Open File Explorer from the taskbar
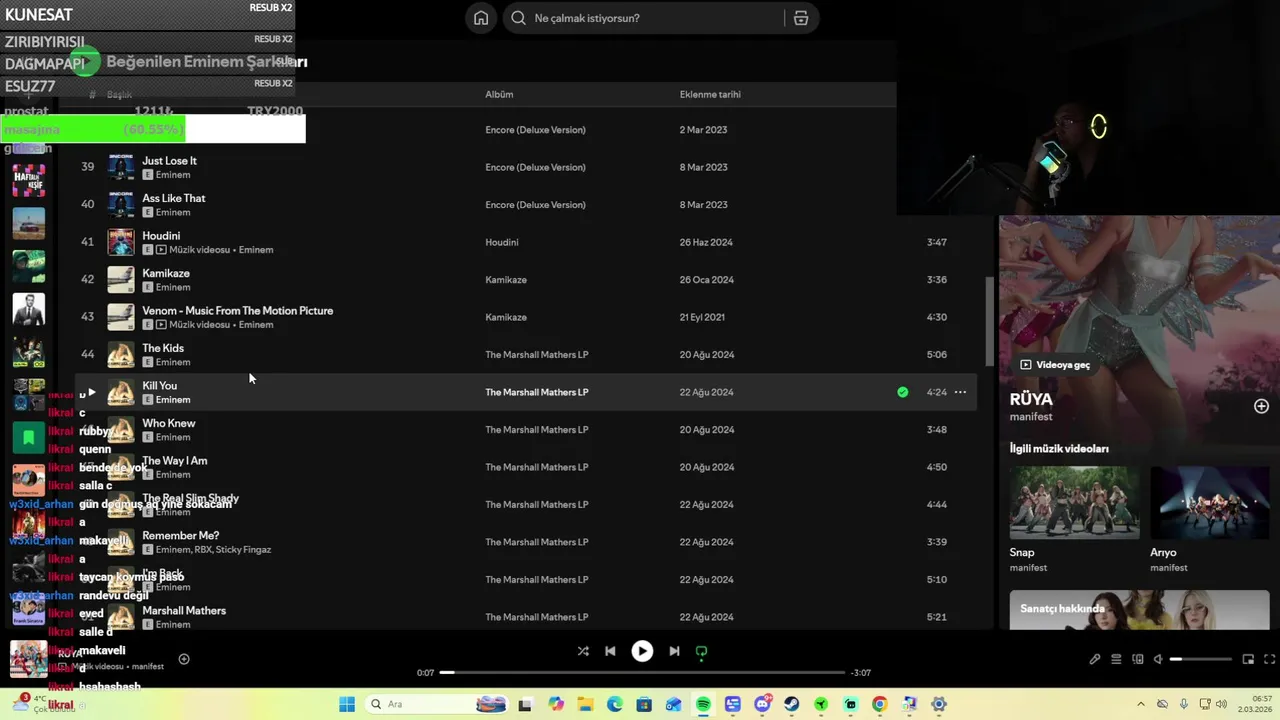 (x=585, y=704)
